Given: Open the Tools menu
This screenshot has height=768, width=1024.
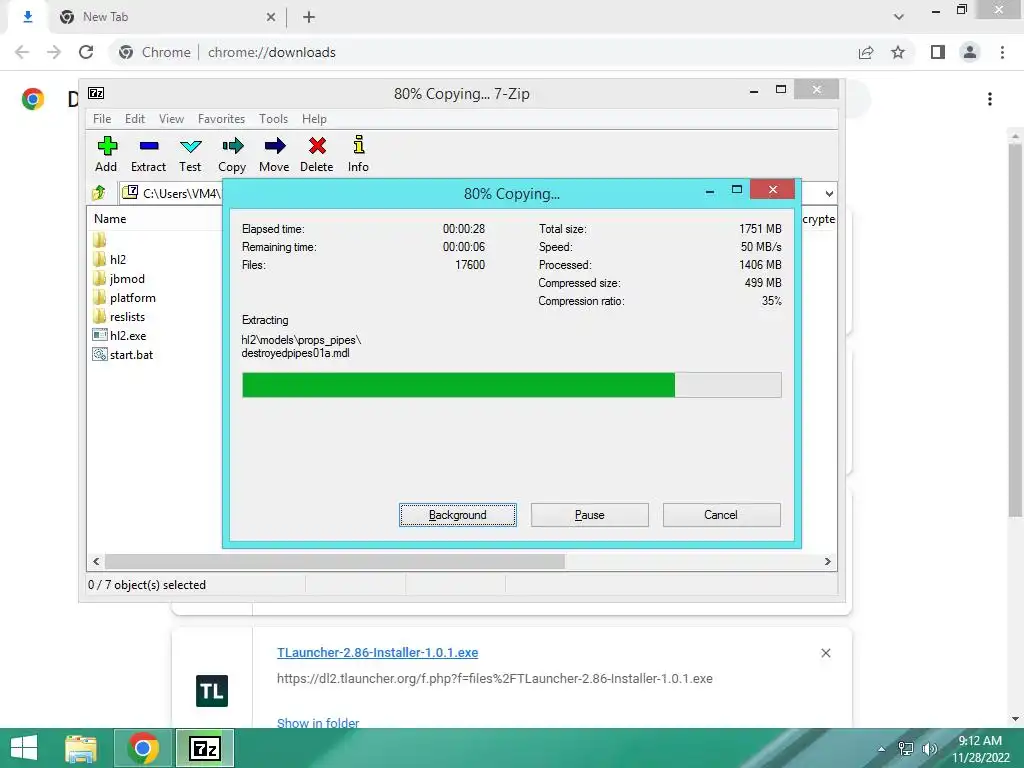Looking at the screenshot, I should (x=273, y=119).
